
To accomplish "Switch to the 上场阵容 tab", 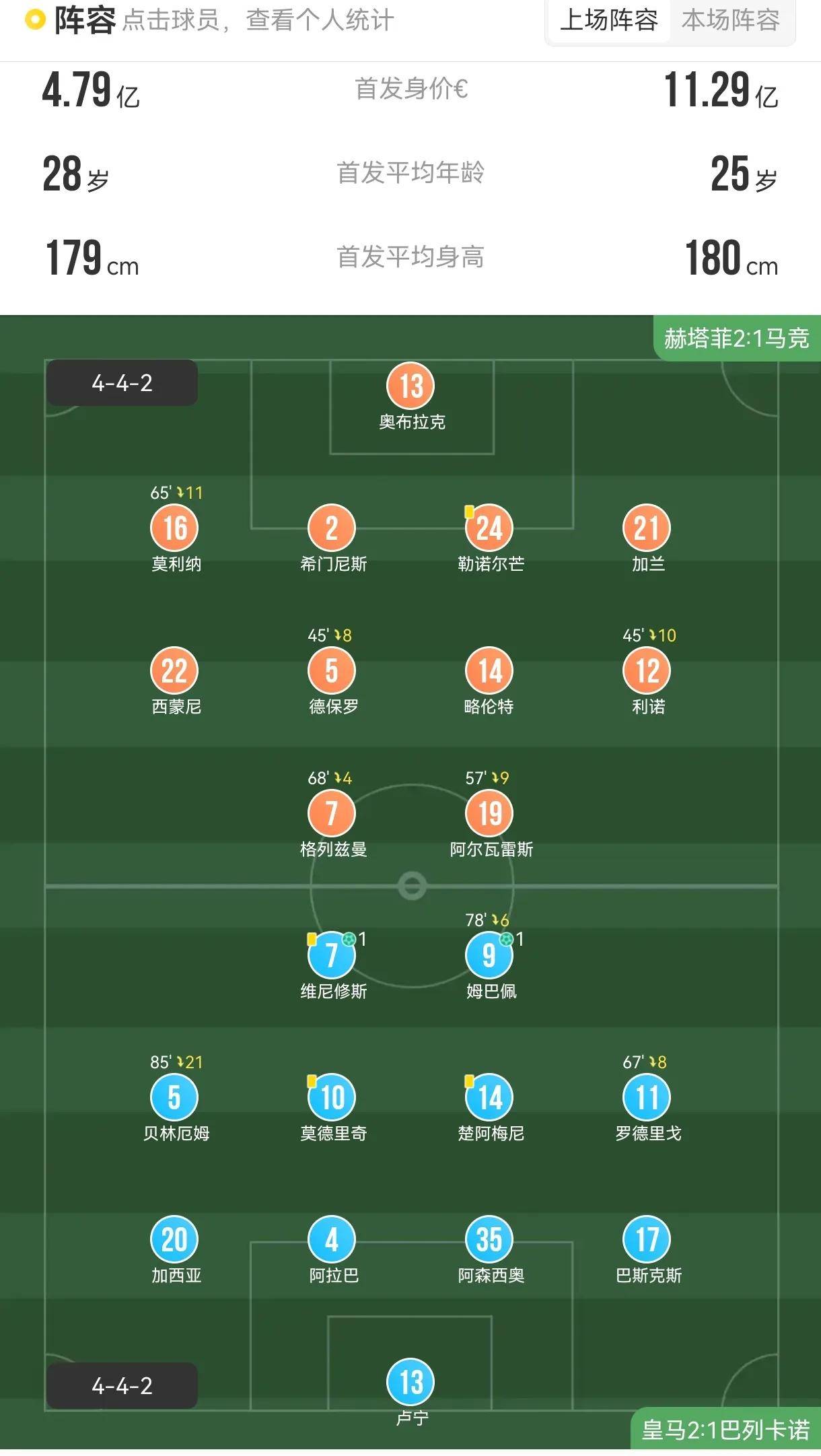I will (x=608, y=20).
